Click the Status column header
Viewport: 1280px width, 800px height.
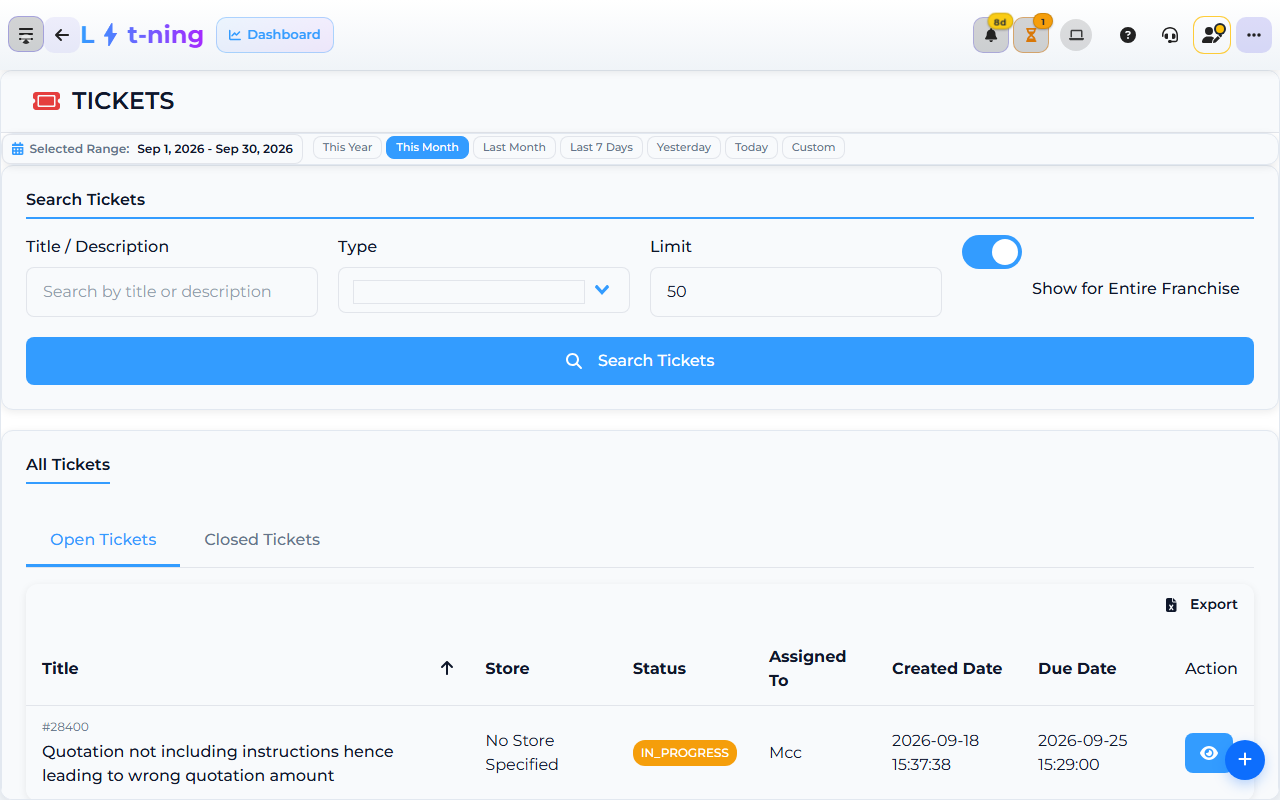[x=659, y=669]
